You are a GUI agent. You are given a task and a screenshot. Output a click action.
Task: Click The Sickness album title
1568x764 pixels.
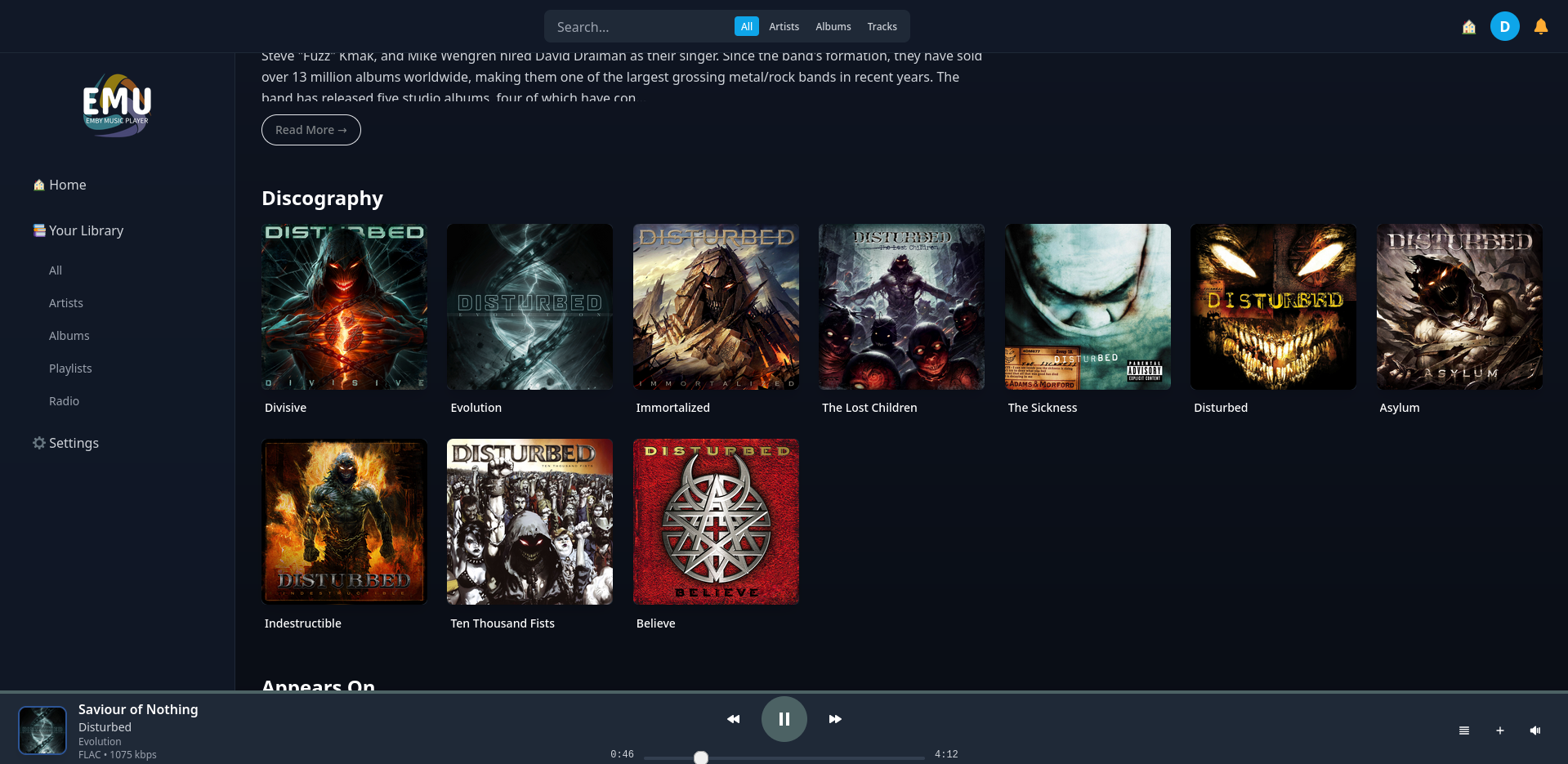(1043, 408)
